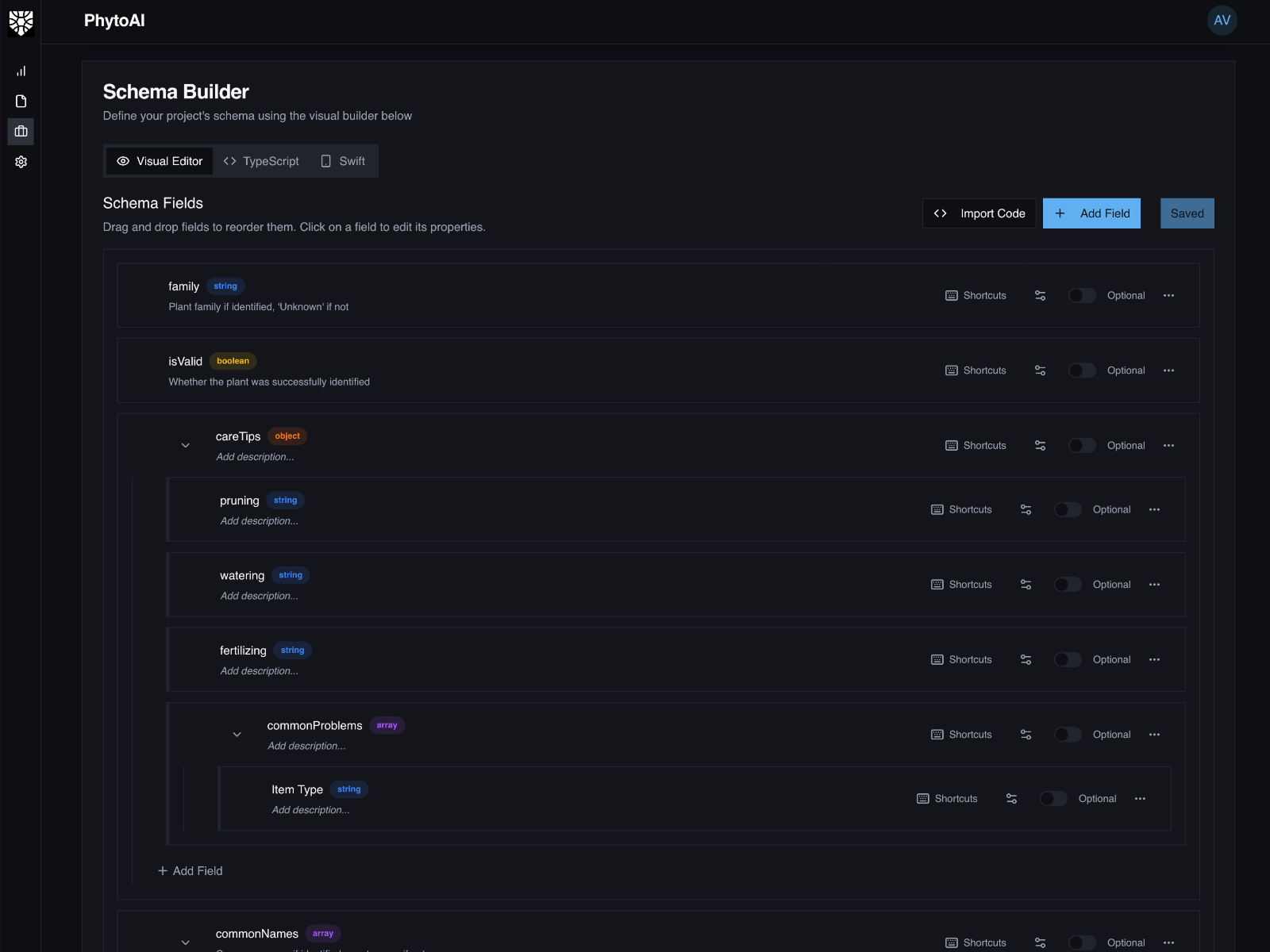This screenshot has height=952, width=1270.
Task: Collapse the careTips object field
Action: 185,445
